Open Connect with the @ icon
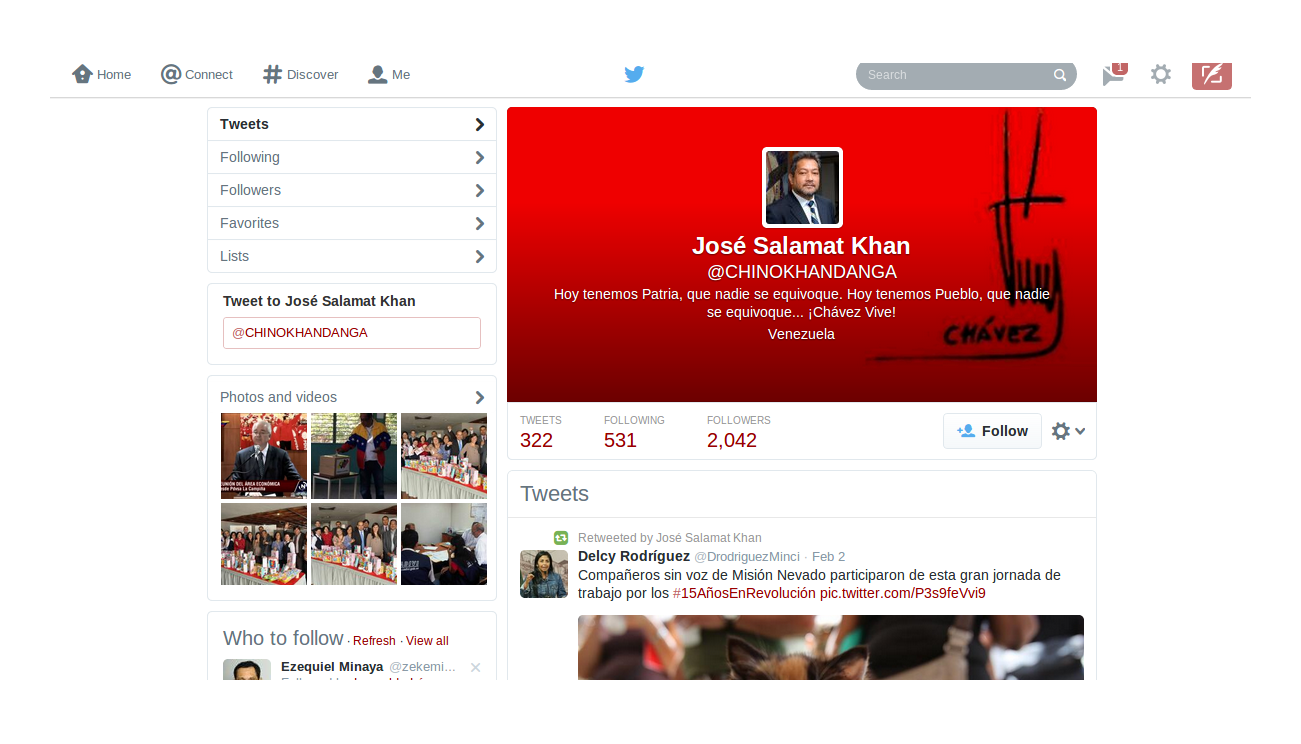 [x=171, y=74]
